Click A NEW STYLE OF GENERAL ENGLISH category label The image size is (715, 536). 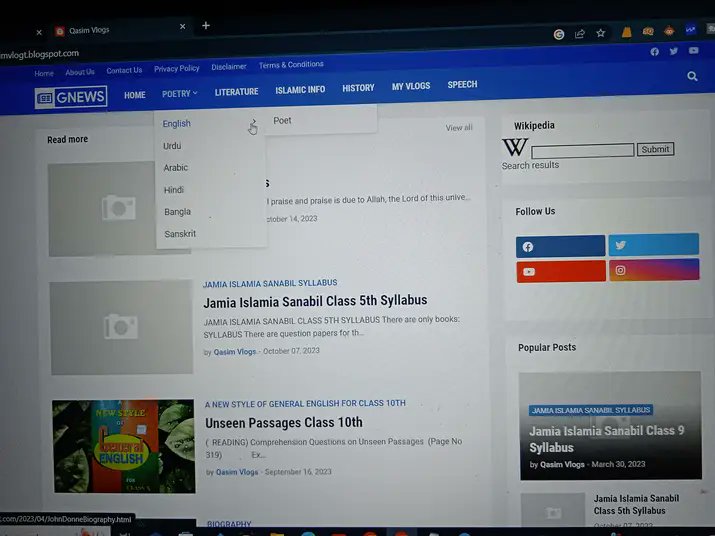(305, 404)
